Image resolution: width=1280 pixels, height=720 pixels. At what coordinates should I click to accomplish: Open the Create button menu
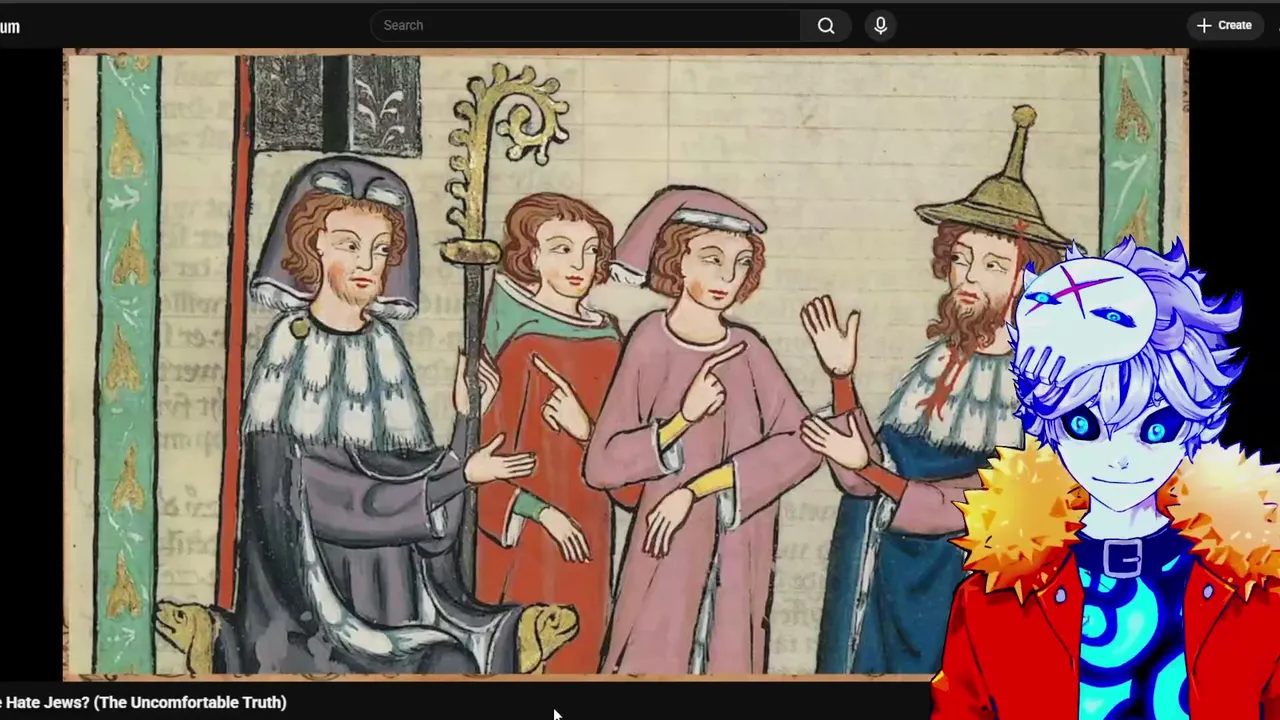click(x=1224, y=25)
